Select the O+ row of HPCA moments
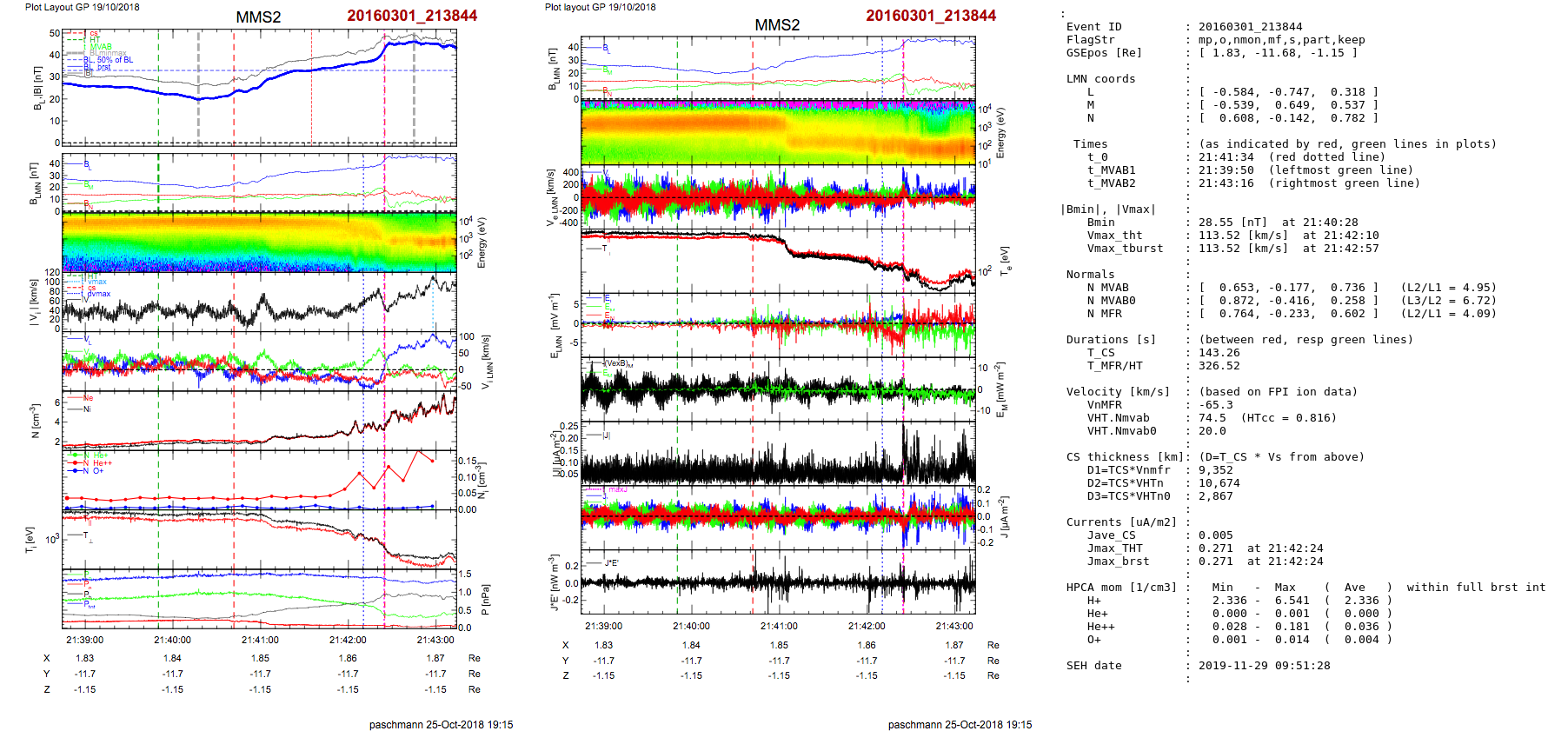Screen dimensions: 1568x731 (1239, 640)
